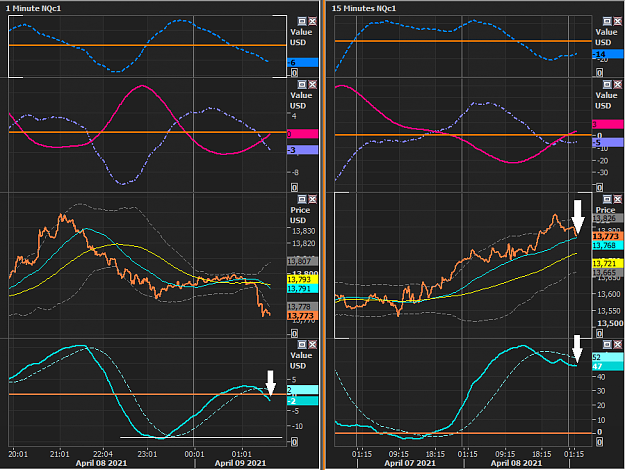Select the 1 Minute NQc1 chart title
625x470 pixels.
click(x=34, y=8)
